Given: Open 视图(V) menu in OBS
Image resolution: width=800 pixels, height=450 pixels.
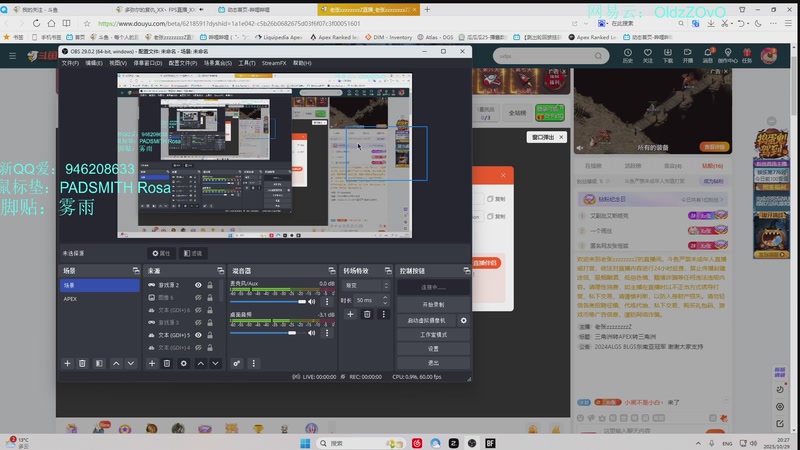Looking at the screenshot, I should point(118,63).
